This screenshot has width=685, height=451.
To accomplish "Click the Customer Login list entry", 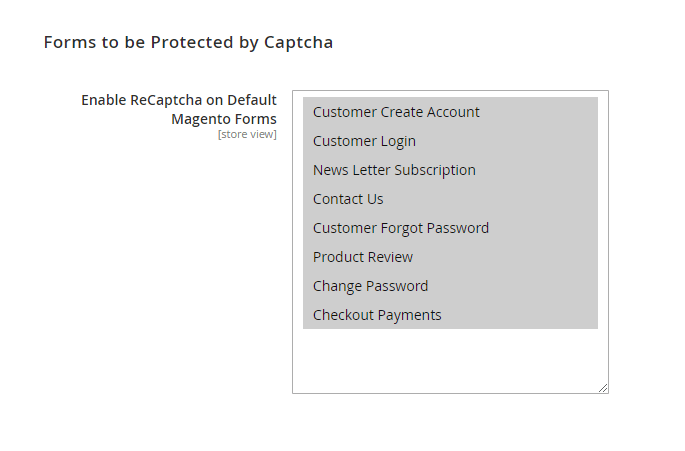I will (x=364, y=141).
